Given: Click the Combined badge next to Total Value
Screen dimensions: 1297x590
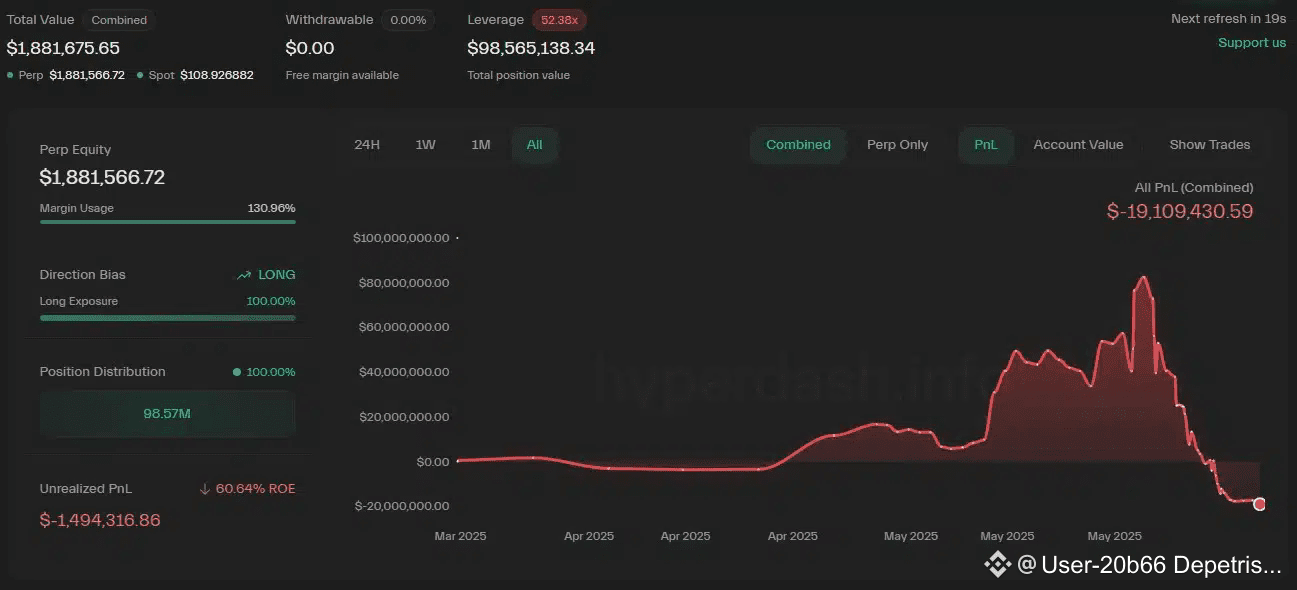Looking at the screenshot, I should (x=119, y=20).
